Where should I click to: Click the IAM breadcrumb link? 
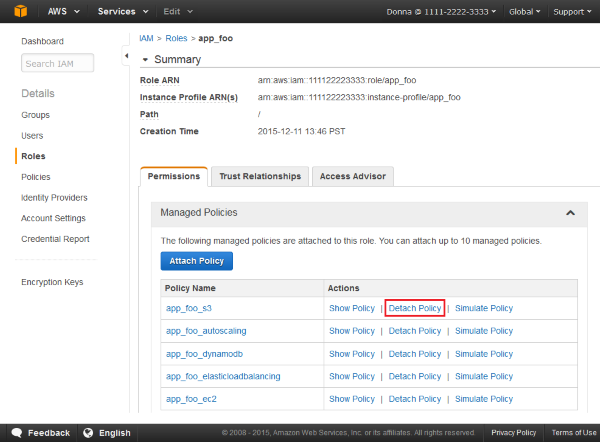click(x=147, y=38)
